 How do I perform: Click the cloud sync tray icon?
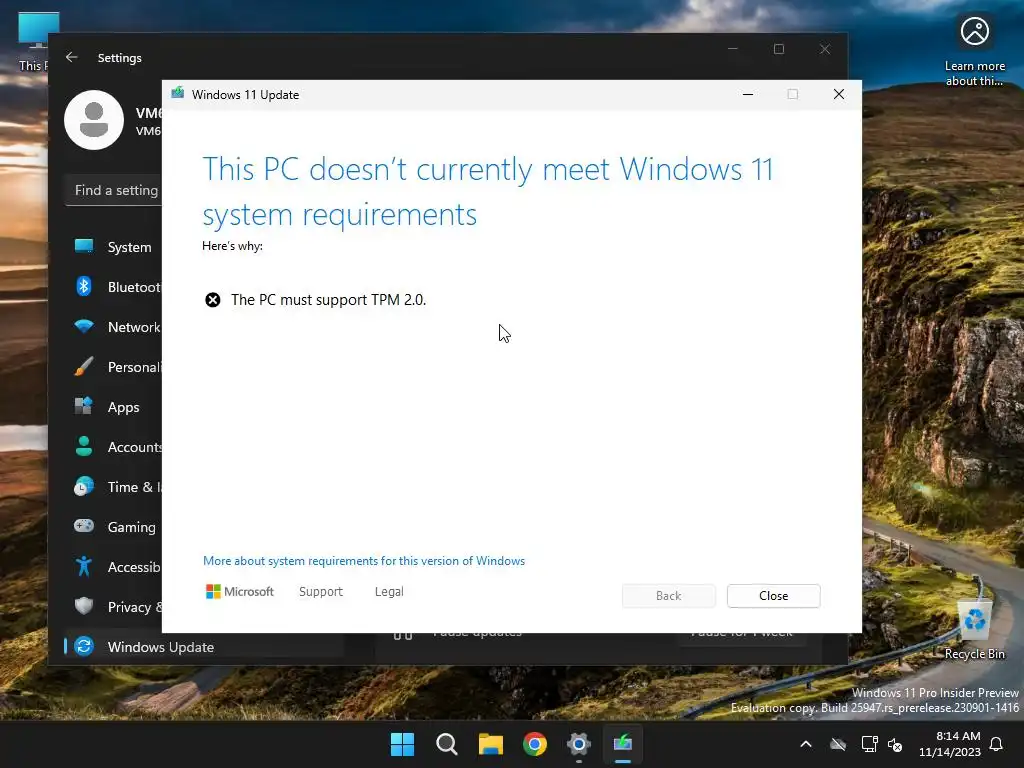[x=838, y=744]
